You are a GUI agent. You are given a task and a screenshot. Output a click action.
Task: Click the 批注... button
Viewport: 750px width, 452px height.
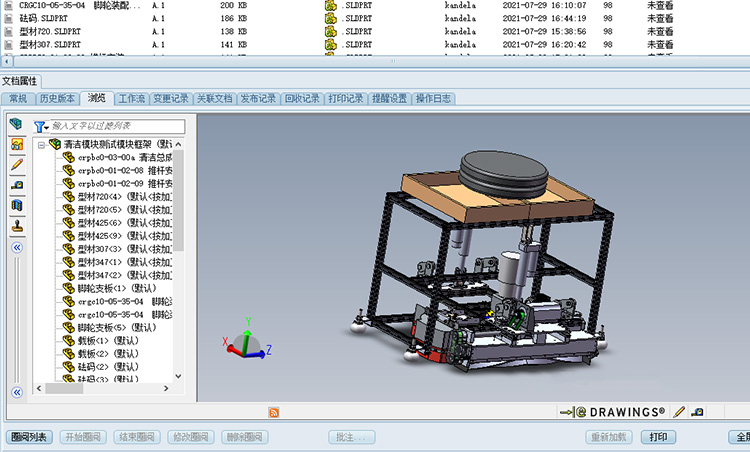pos(352,437)
